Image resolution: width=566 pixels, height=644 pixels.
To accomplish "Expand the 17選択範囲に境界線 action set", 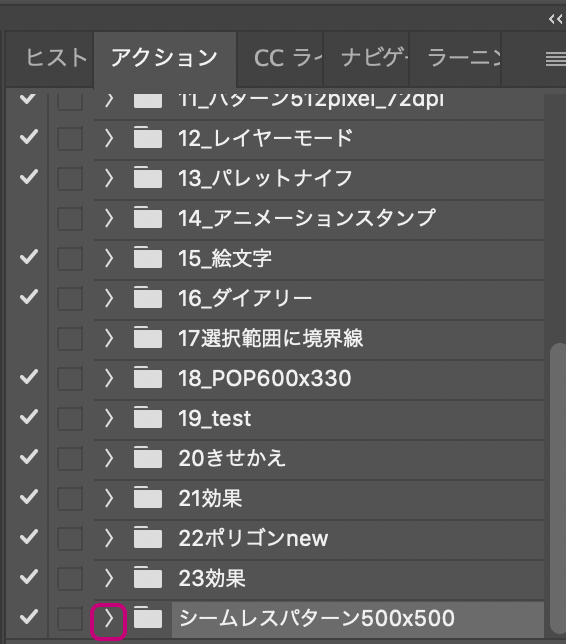I will [x=108, y=338].
